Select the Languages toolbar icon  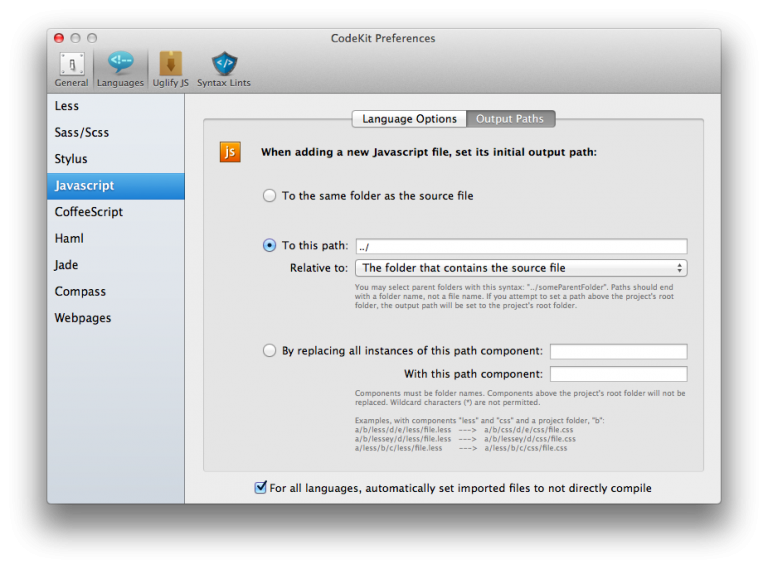coord(120,70)
